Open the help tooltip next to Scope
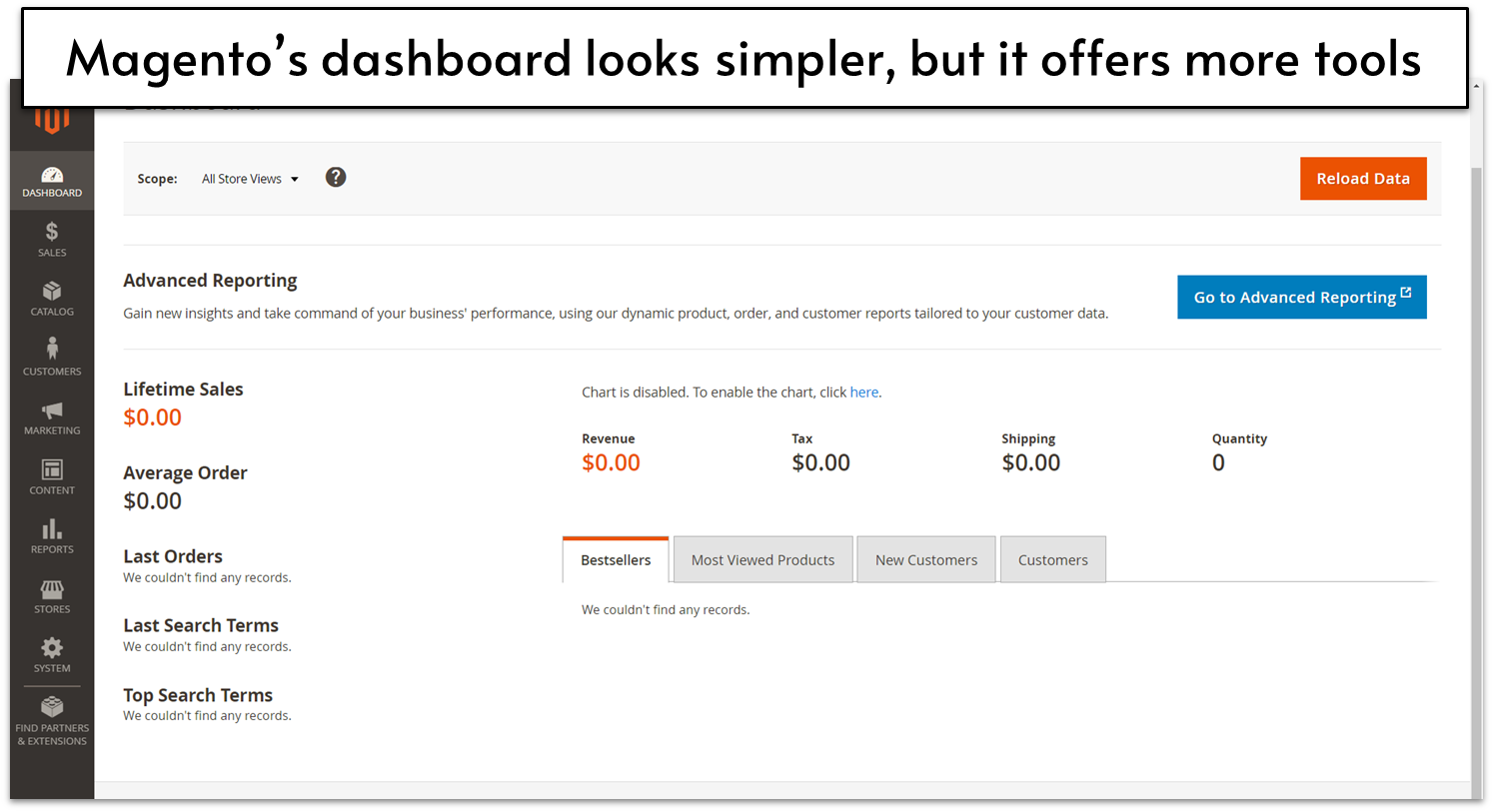This screenshot has width=1493, height=812. coord(336,176)
